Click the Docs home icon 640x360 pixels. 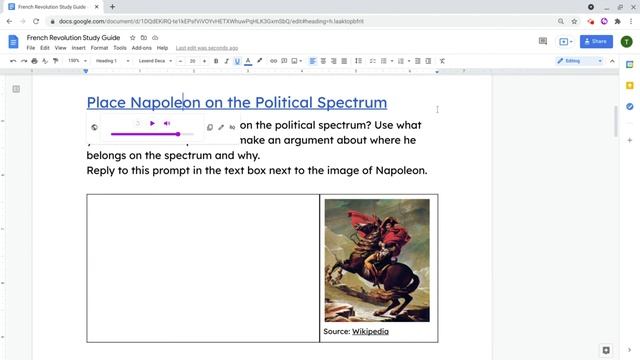point(13,42)
